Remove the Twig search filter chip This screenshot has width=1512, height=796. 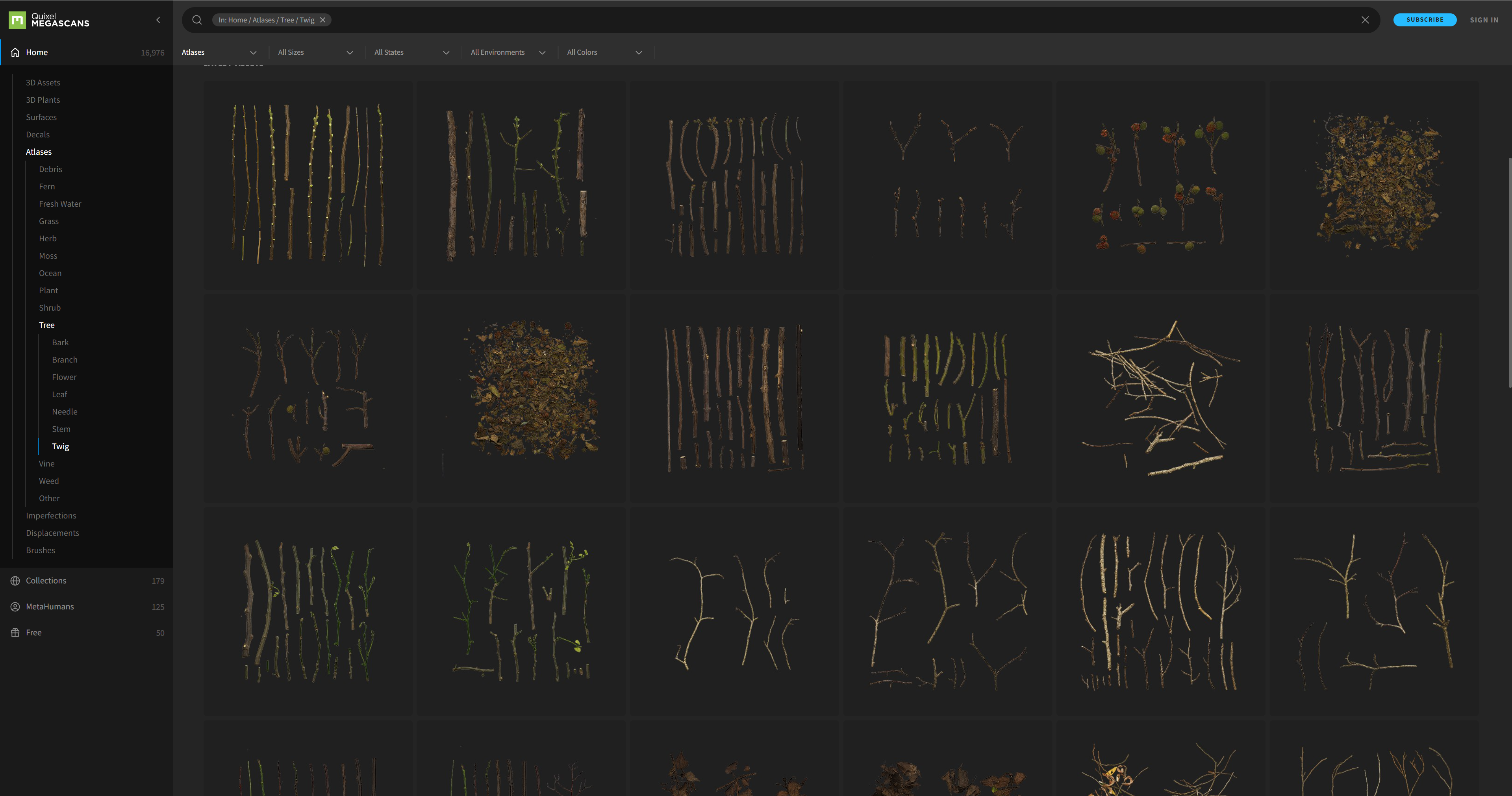(x=323, y=20)
